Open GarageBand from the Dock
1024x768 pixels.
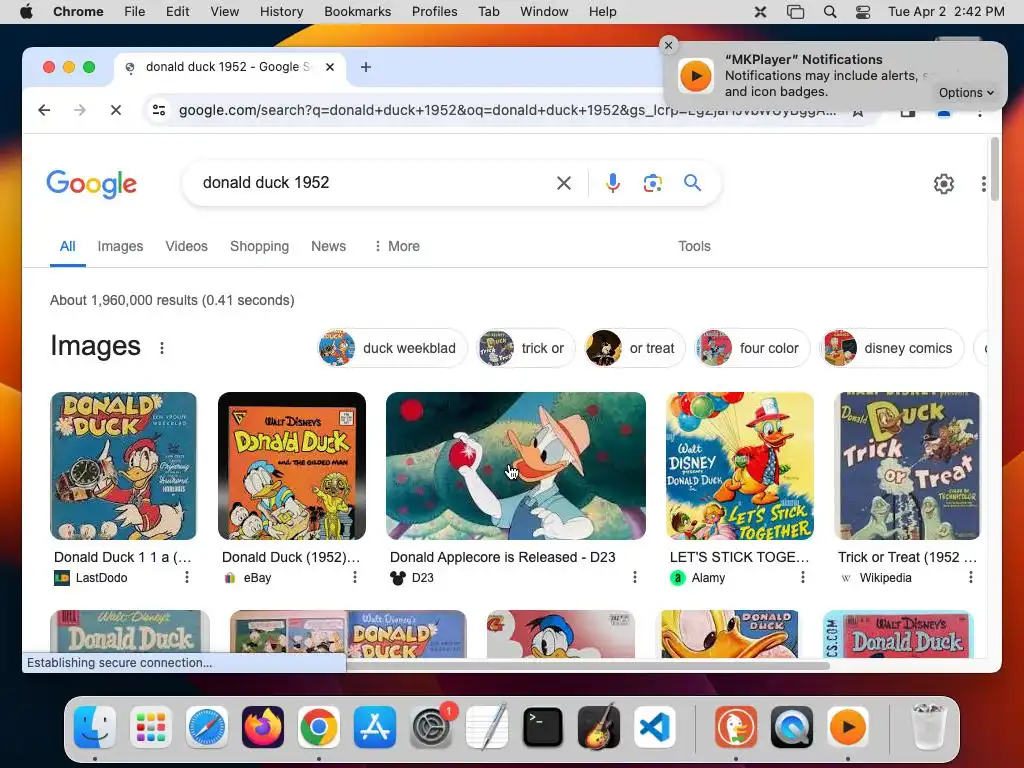[599, 727]
